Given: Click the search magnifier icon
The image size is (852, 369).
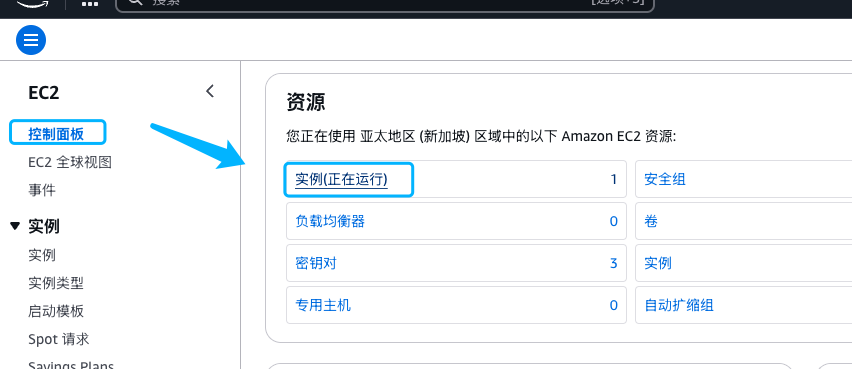Looking at the screenshot, I should 135,3.
